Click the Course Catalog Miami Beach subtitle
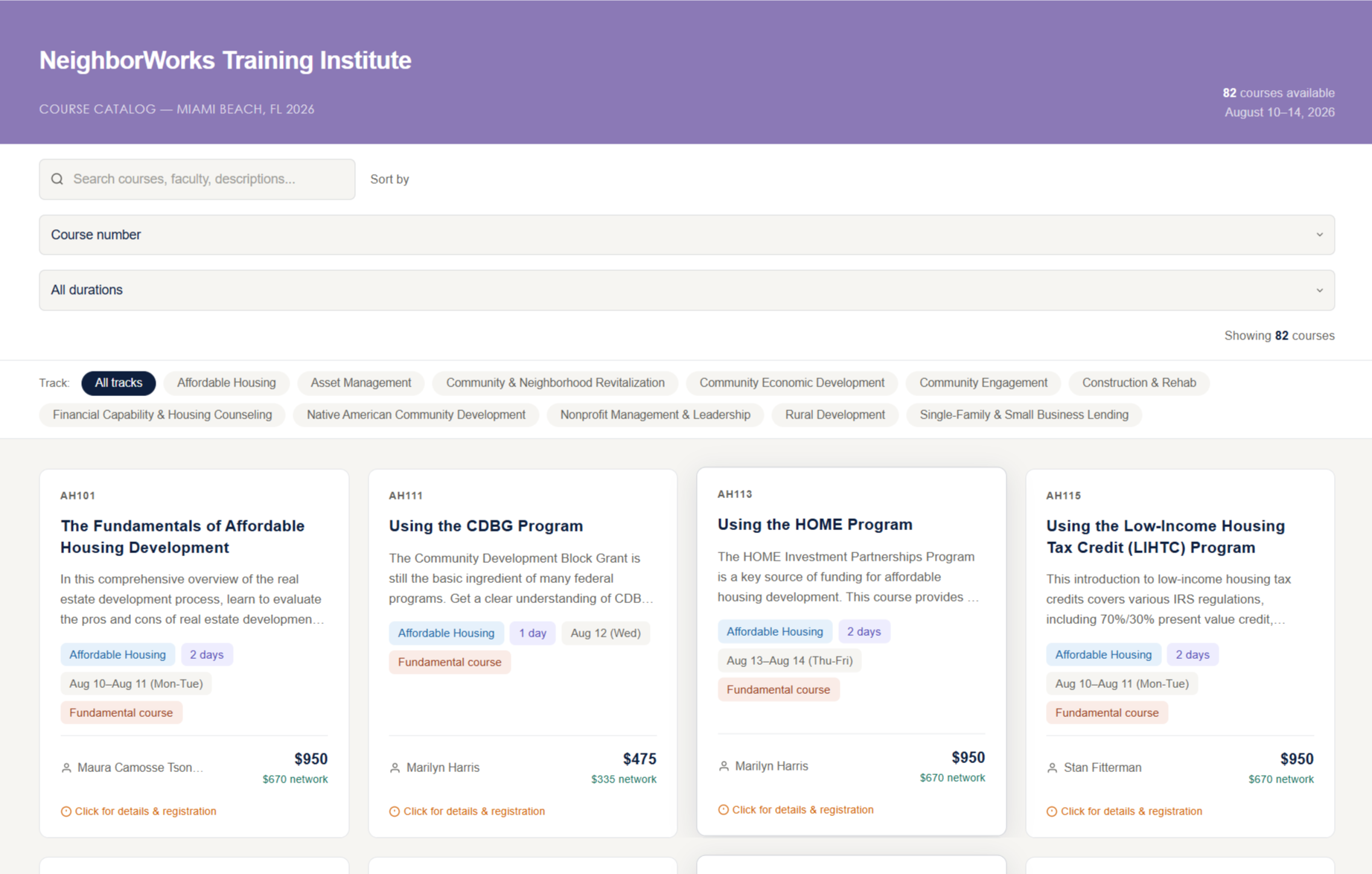Screen dimensions: 1372x874 point(176,109)
